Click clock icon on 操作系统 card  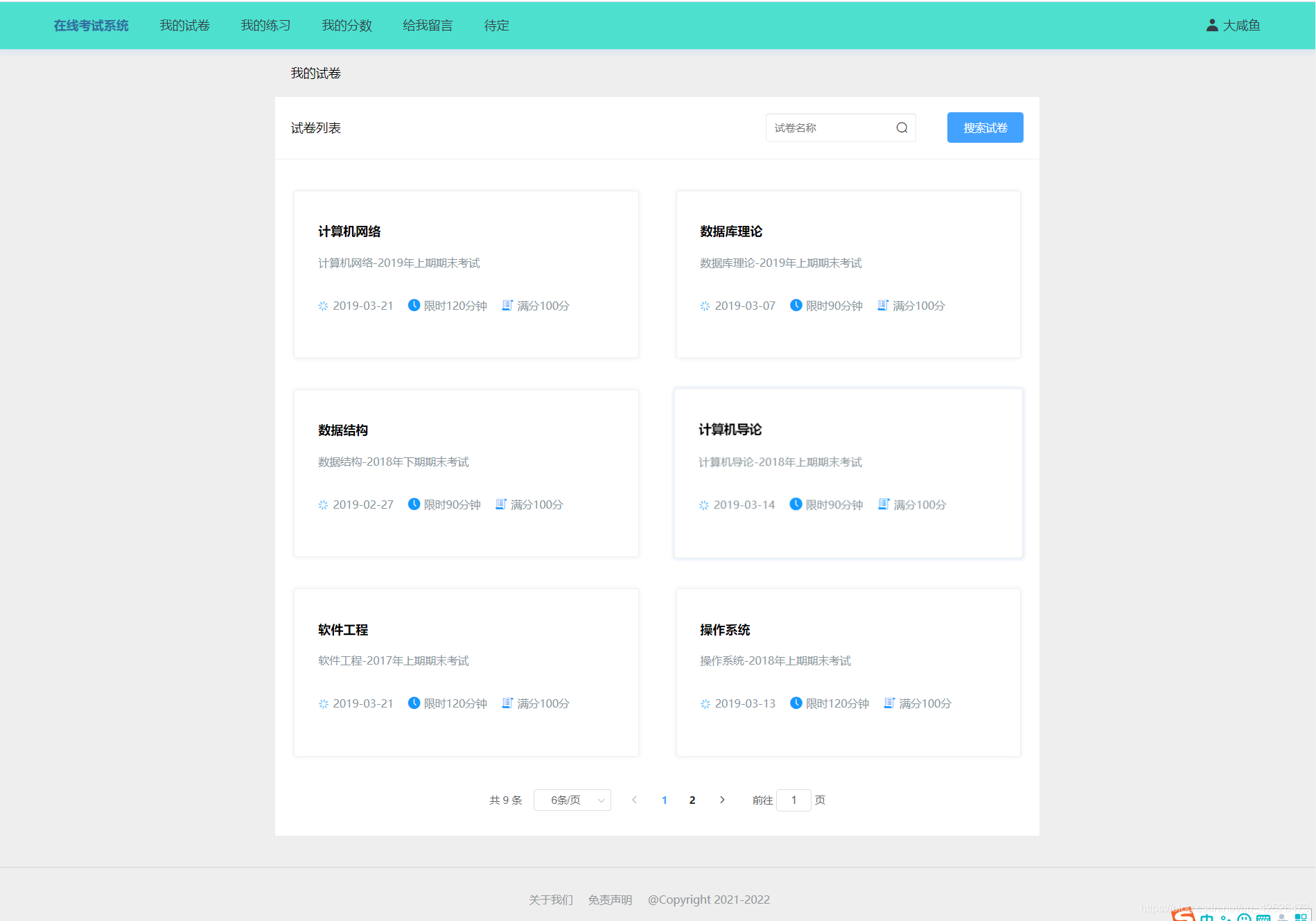coord(796,703)
